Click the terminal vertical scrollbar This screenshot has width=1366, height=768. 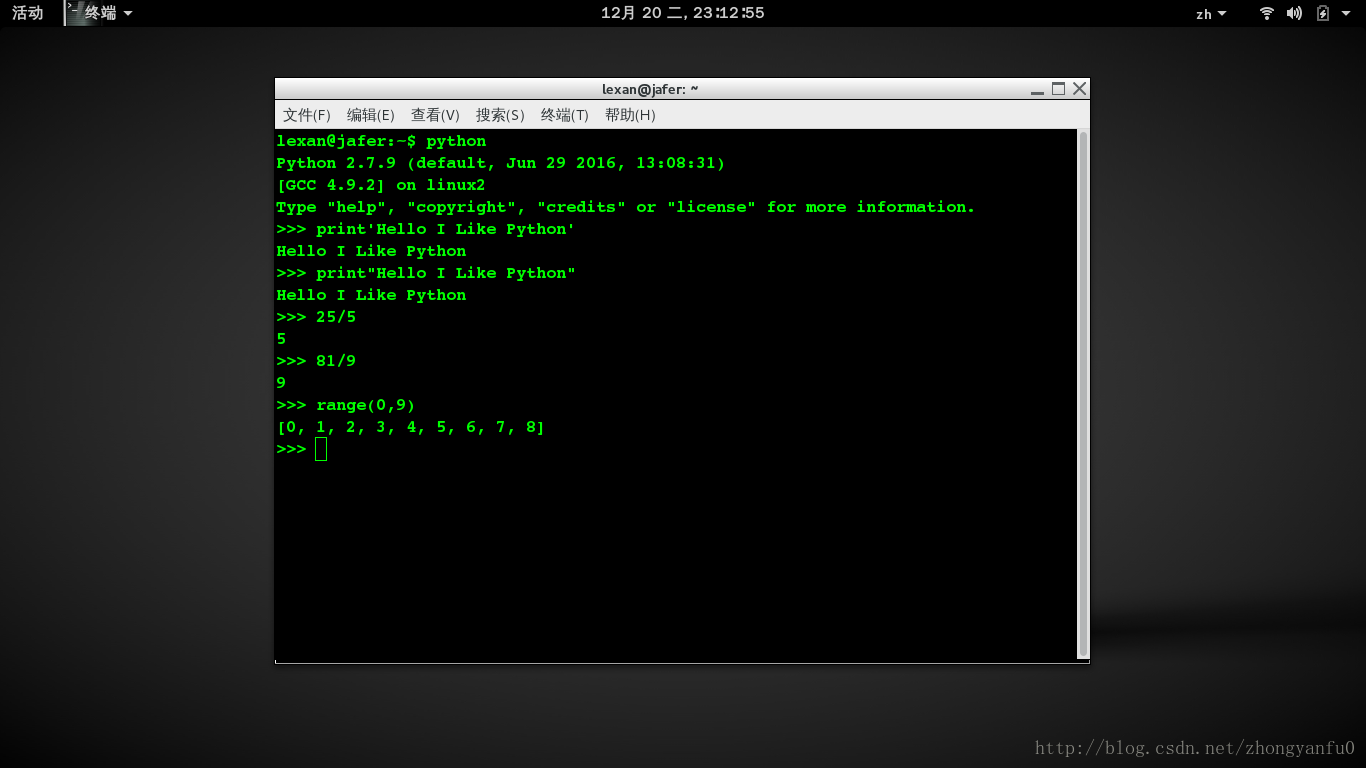(x=1083, y=394)
